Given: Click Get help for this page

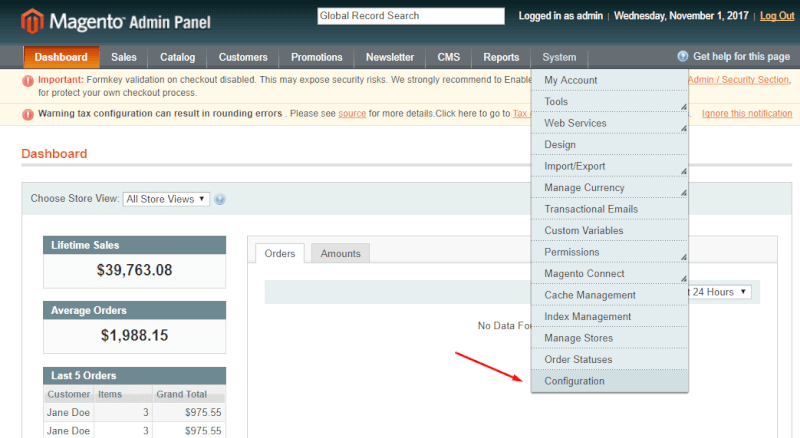Looking at the screenshot, I should coord(741,56).
